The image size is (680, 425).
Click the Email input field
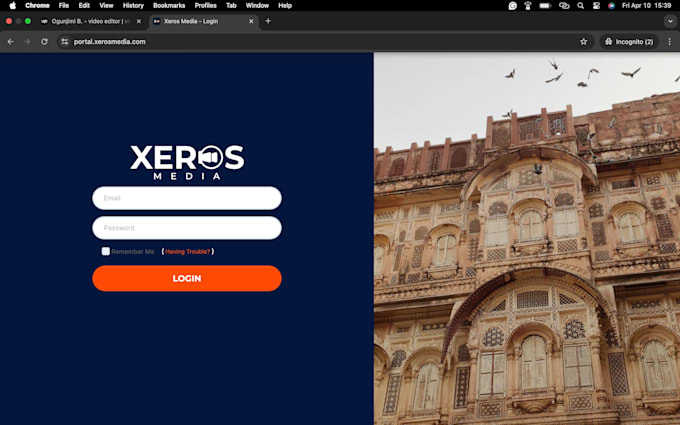point(187,198)
